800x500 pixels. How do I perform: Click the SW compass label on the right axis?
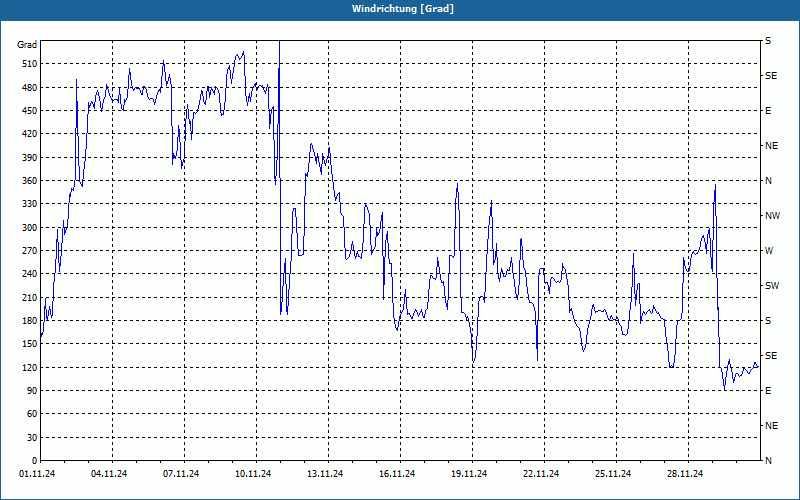772,286
